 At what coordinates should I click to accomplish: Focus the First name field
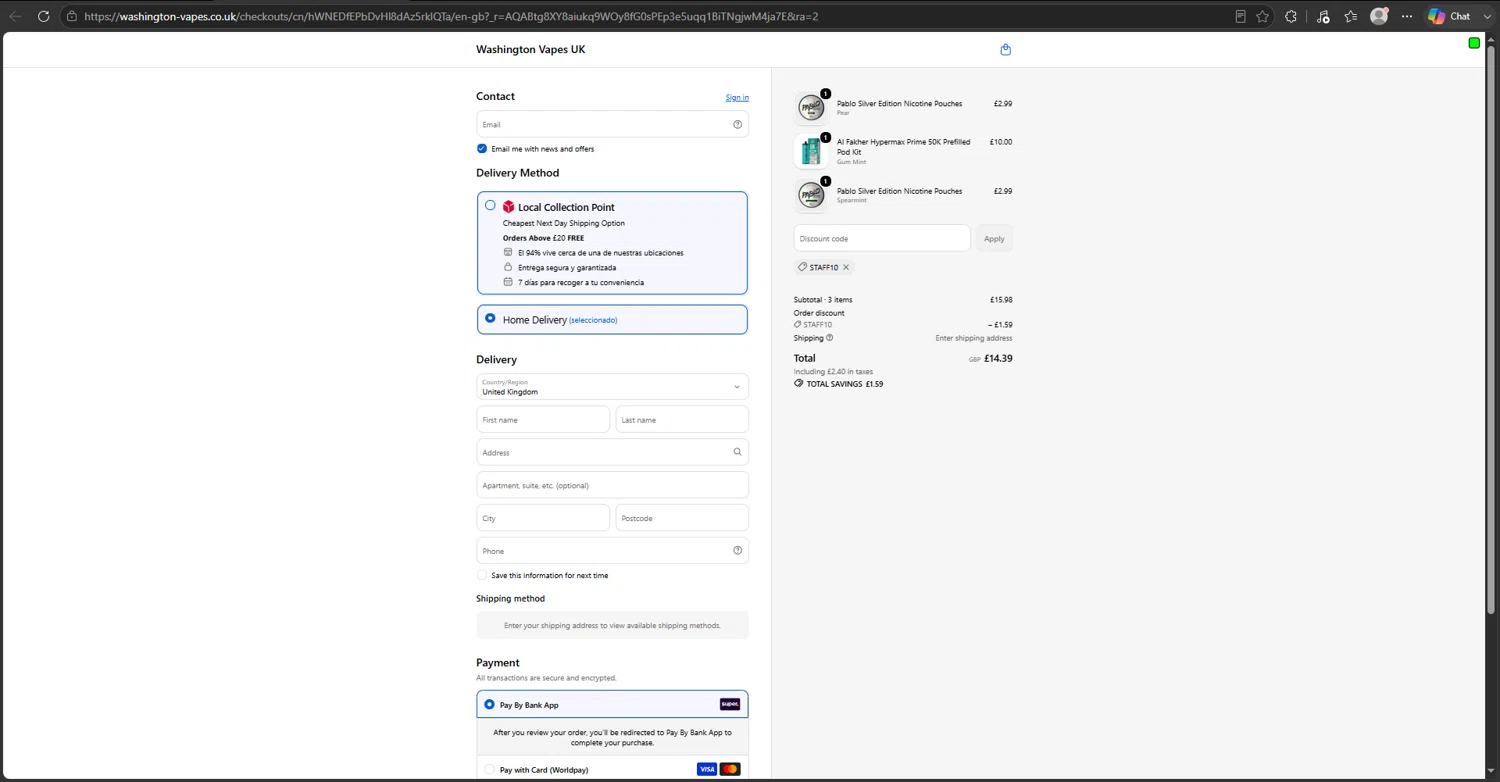tap(543, 419)
